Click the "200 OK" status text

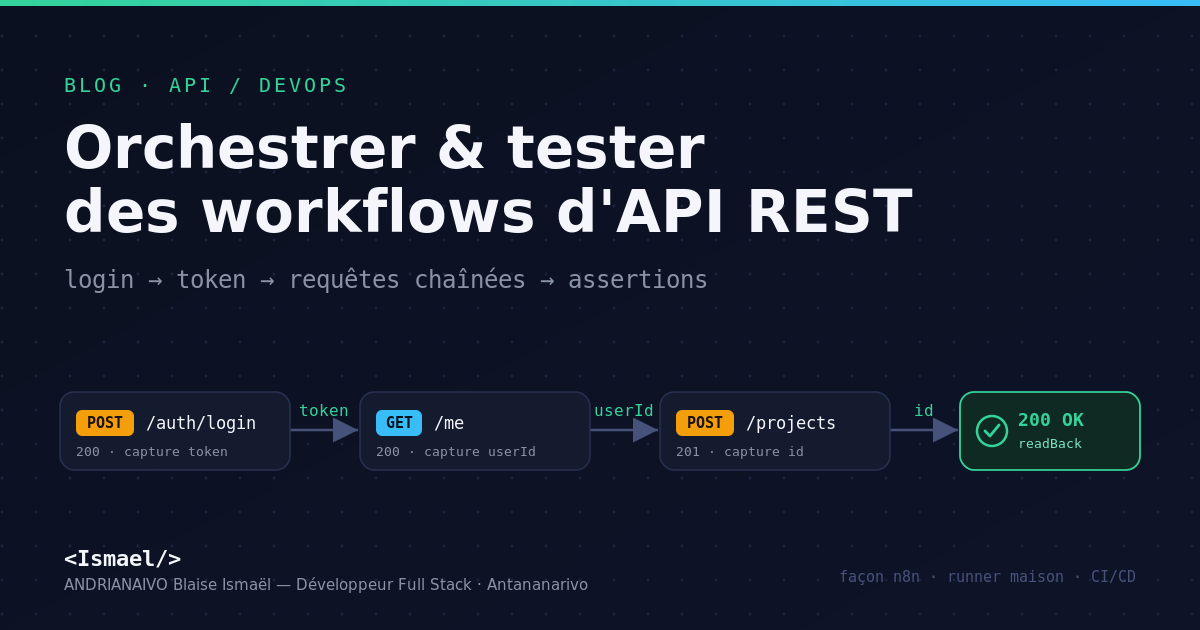click(x=1051, y=420)
